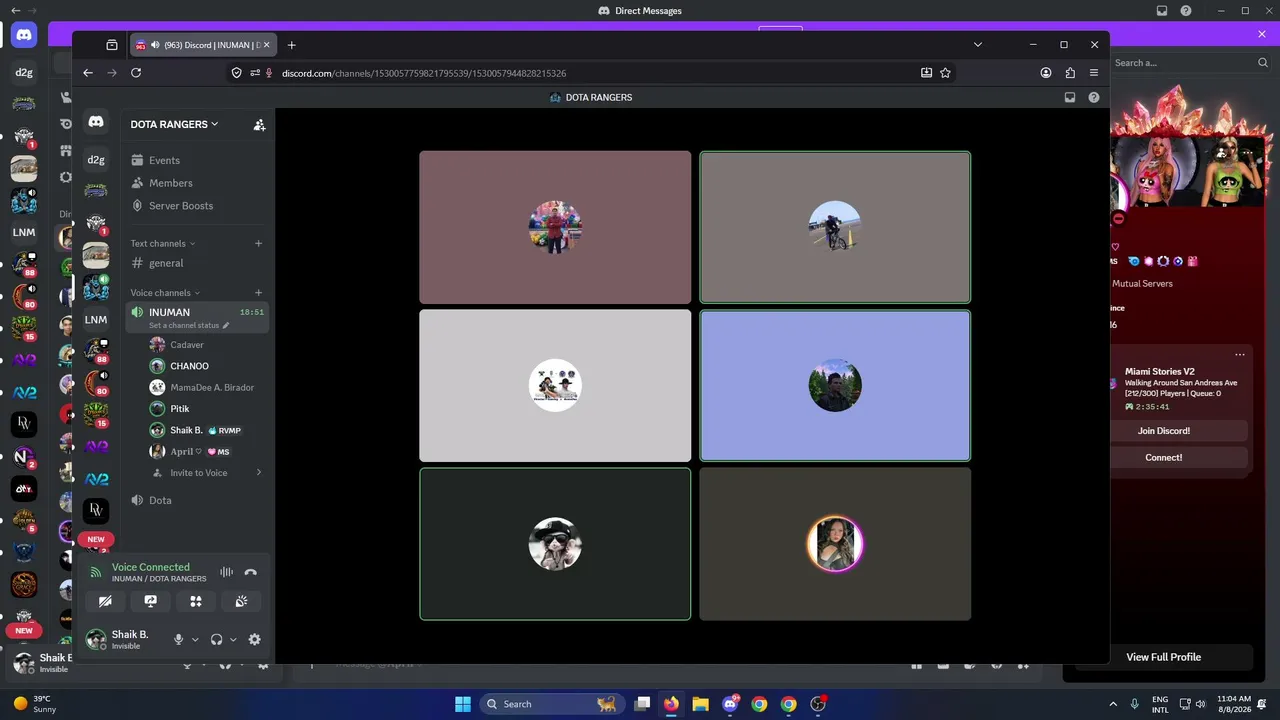Open Discord help in the browser header
This screenshot has height=720, width=1280.
click(1093, 98)
